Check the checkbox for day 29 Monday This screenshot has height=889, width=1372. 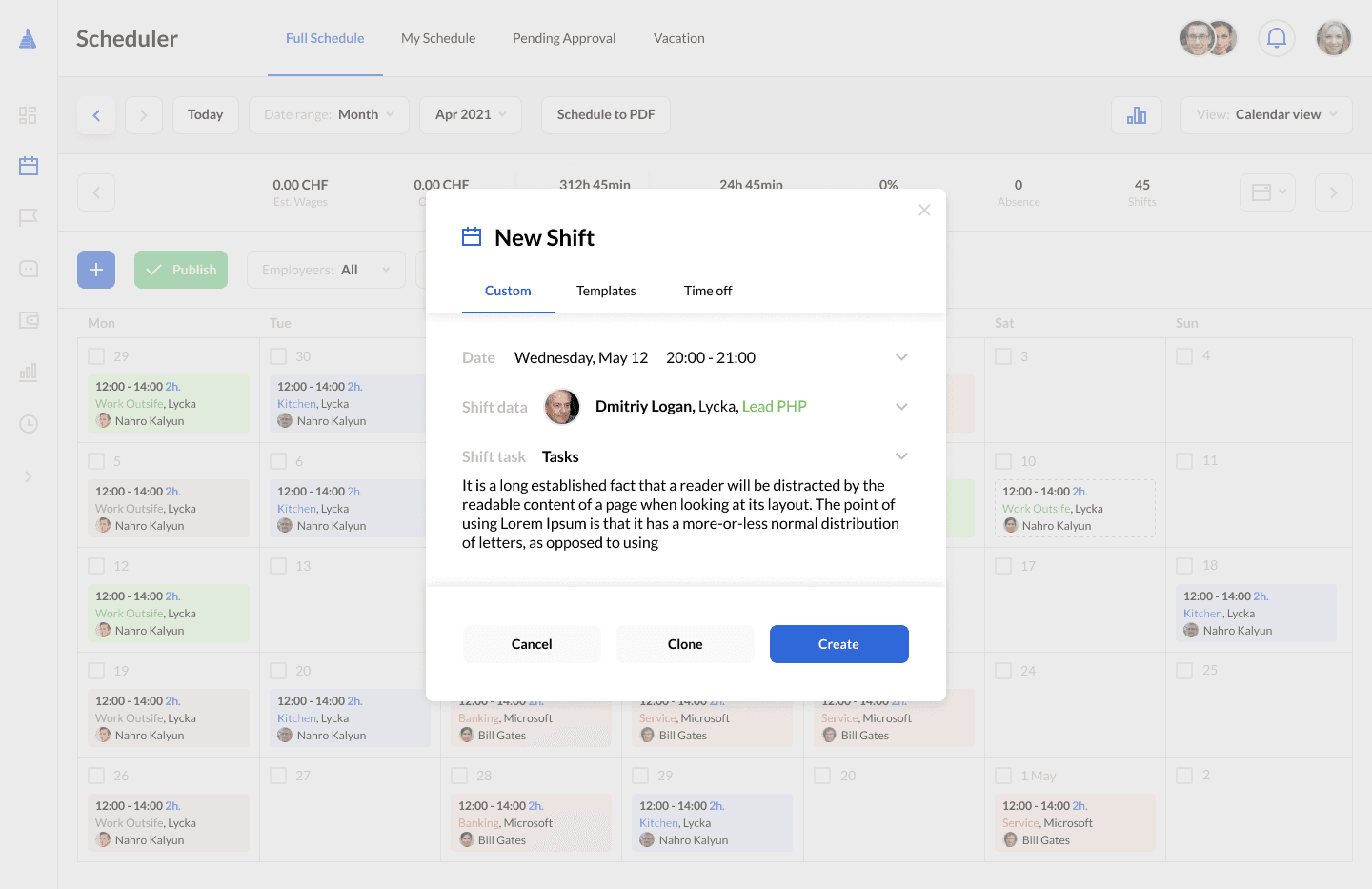point(96,356)
